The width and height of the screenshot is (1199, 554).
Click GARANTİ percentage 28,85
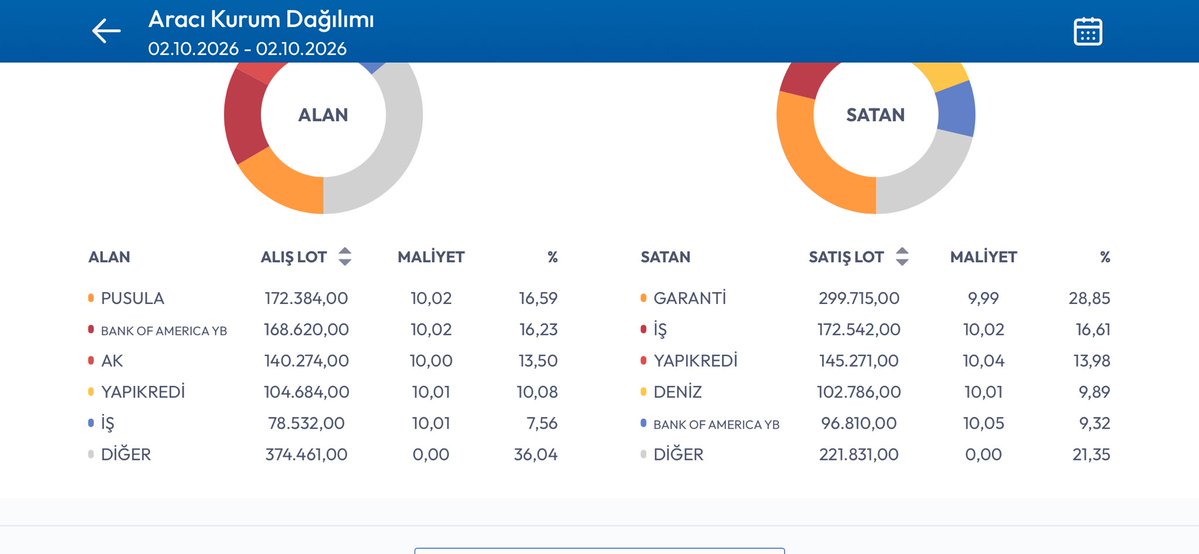1090,298
